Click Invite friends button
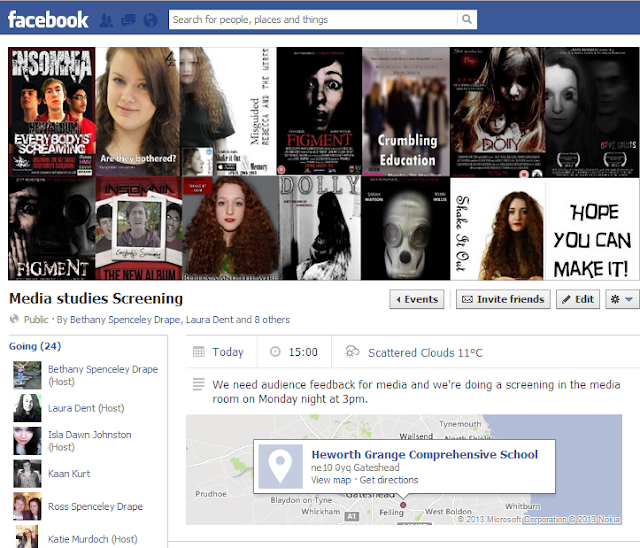640x548 pixels. [x=503, y=299]
